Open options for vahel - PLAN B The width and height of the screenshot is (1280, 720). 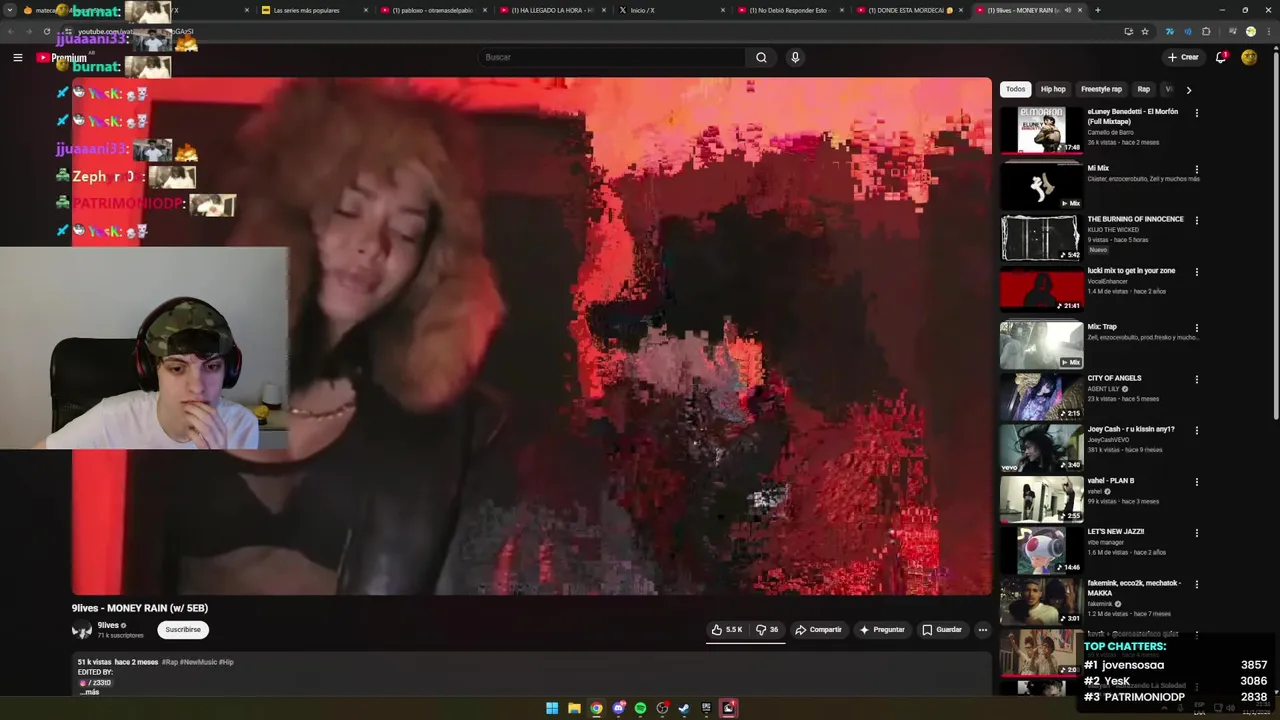[1196, 482]
